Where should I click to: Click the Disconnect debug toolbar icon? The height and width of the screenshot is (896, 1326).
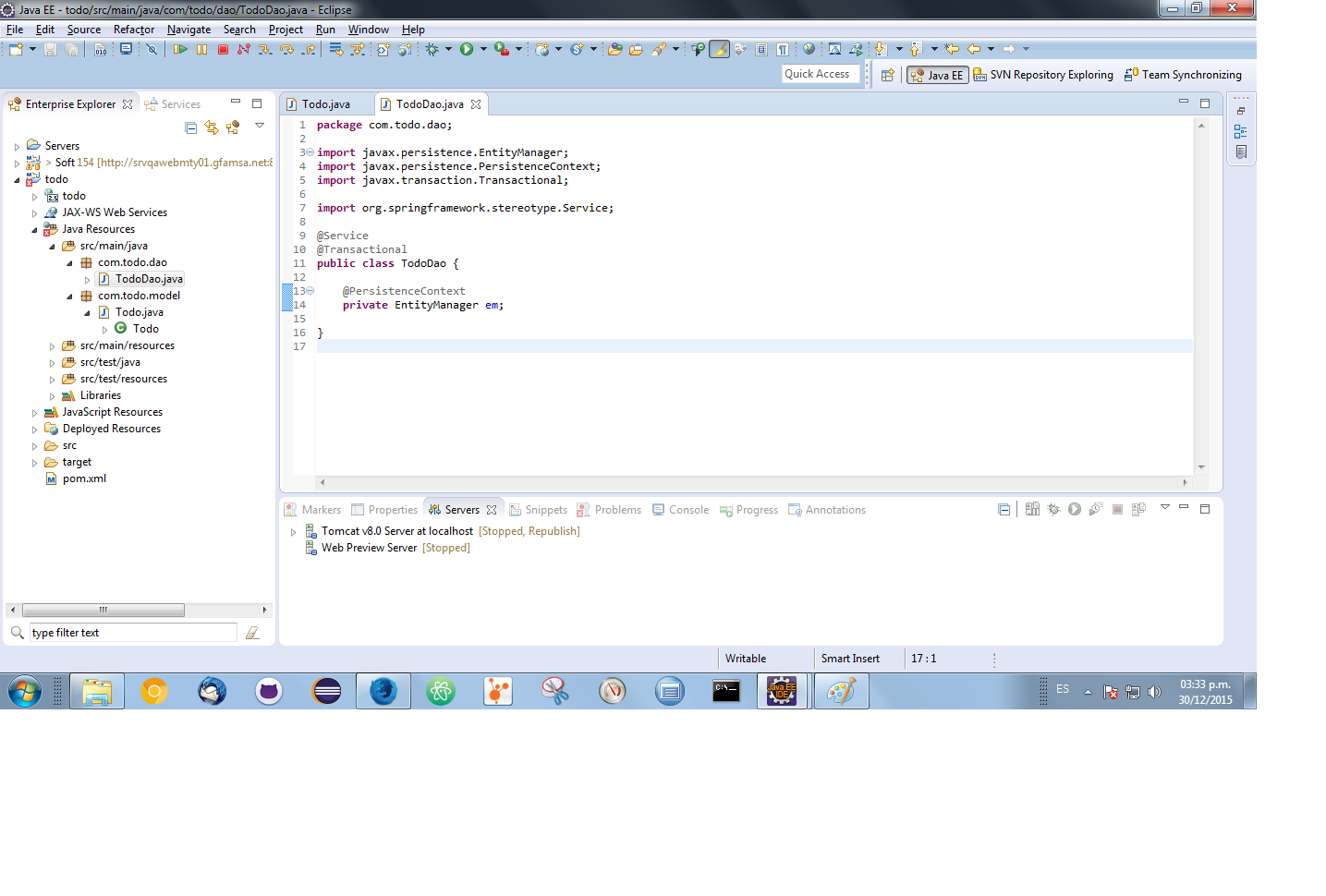(244, 49)
